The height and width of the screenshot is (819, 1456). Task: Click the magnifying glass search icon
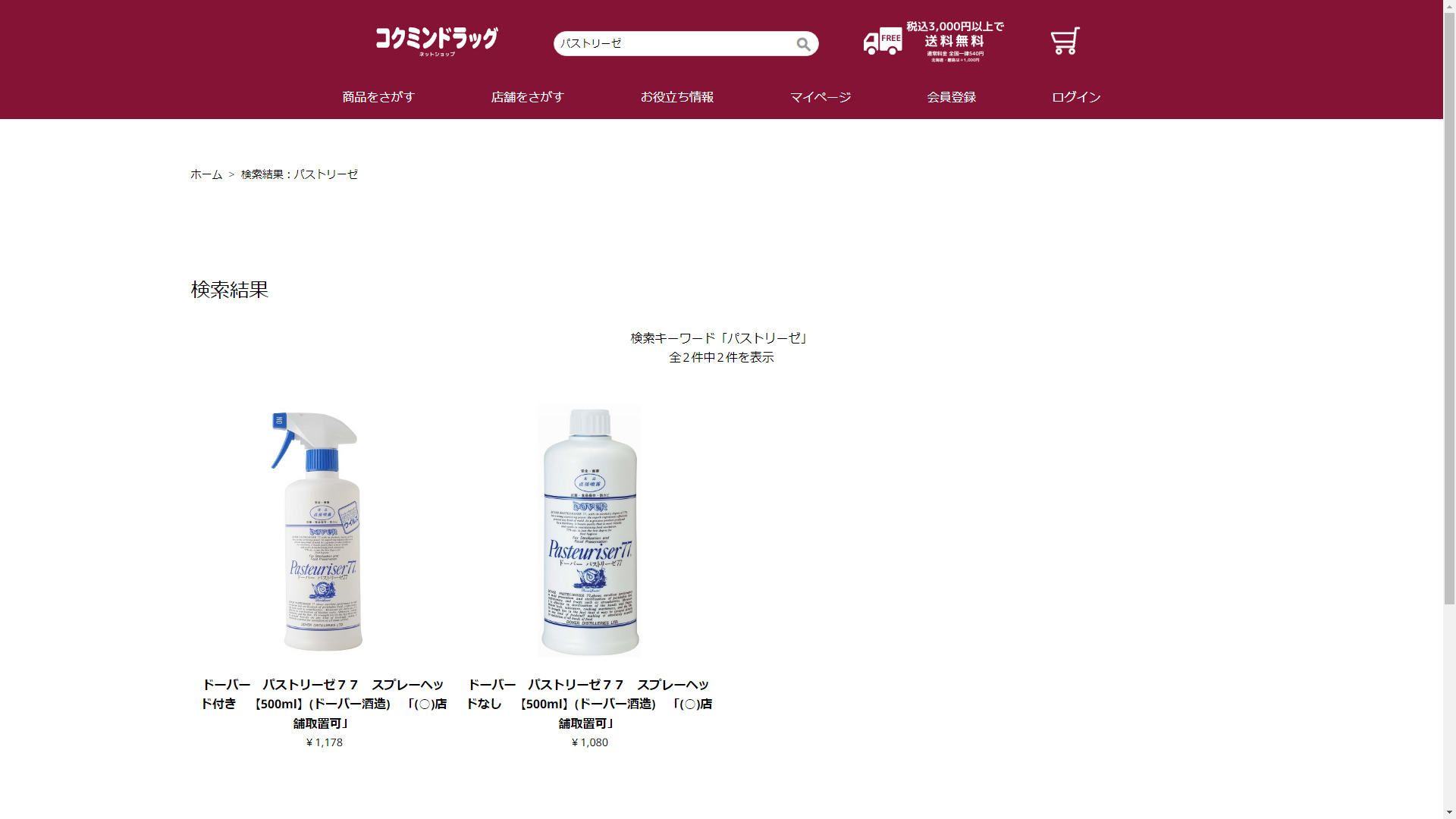point(803,44)
